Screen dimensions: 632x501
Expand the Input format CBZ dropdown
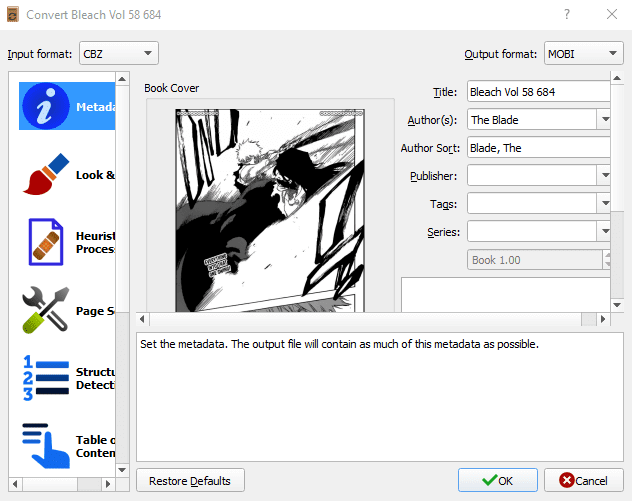click(119, 53)
